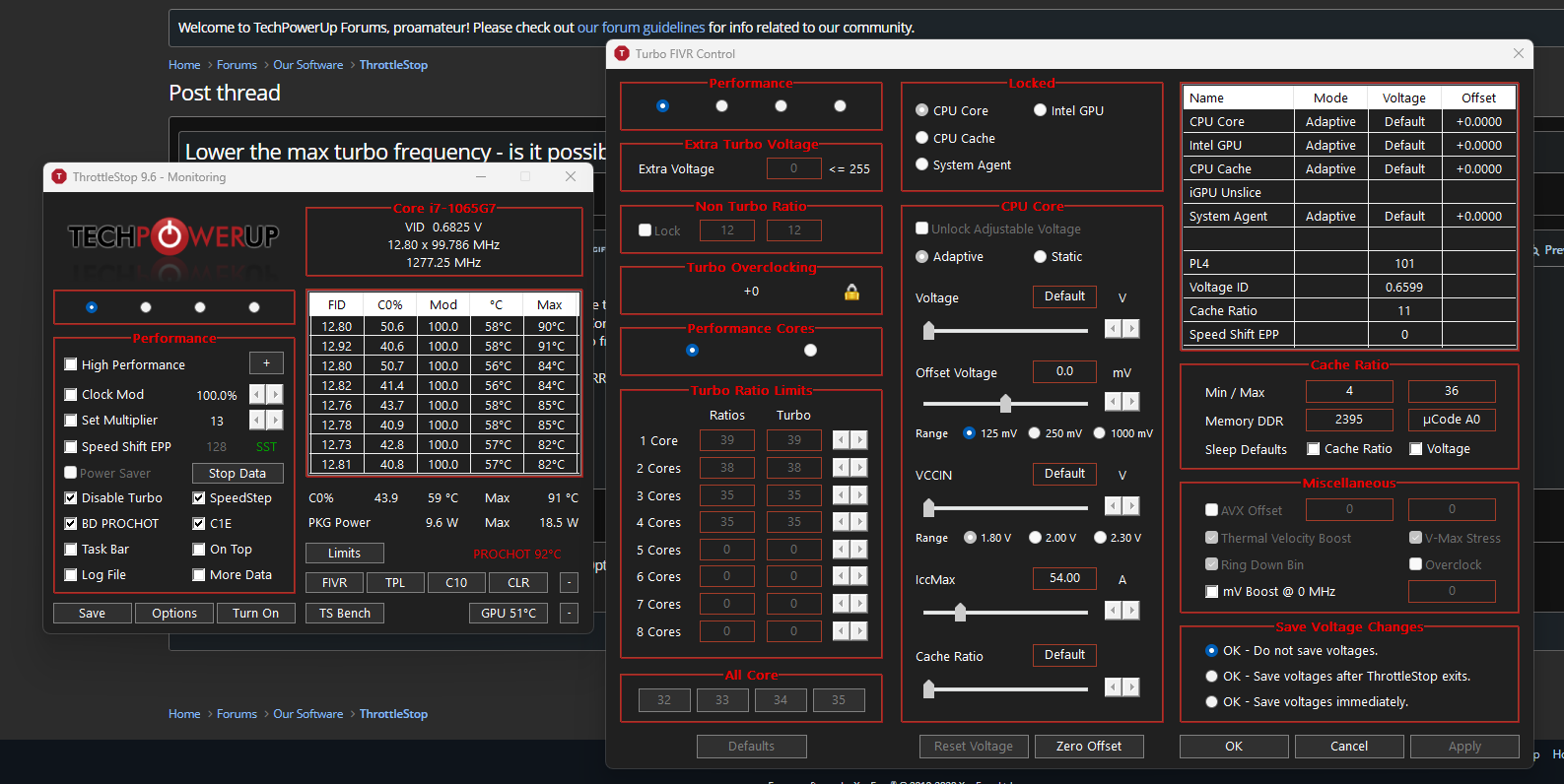
Task: Click minus button next to CLR
Action: coord(569,582)
